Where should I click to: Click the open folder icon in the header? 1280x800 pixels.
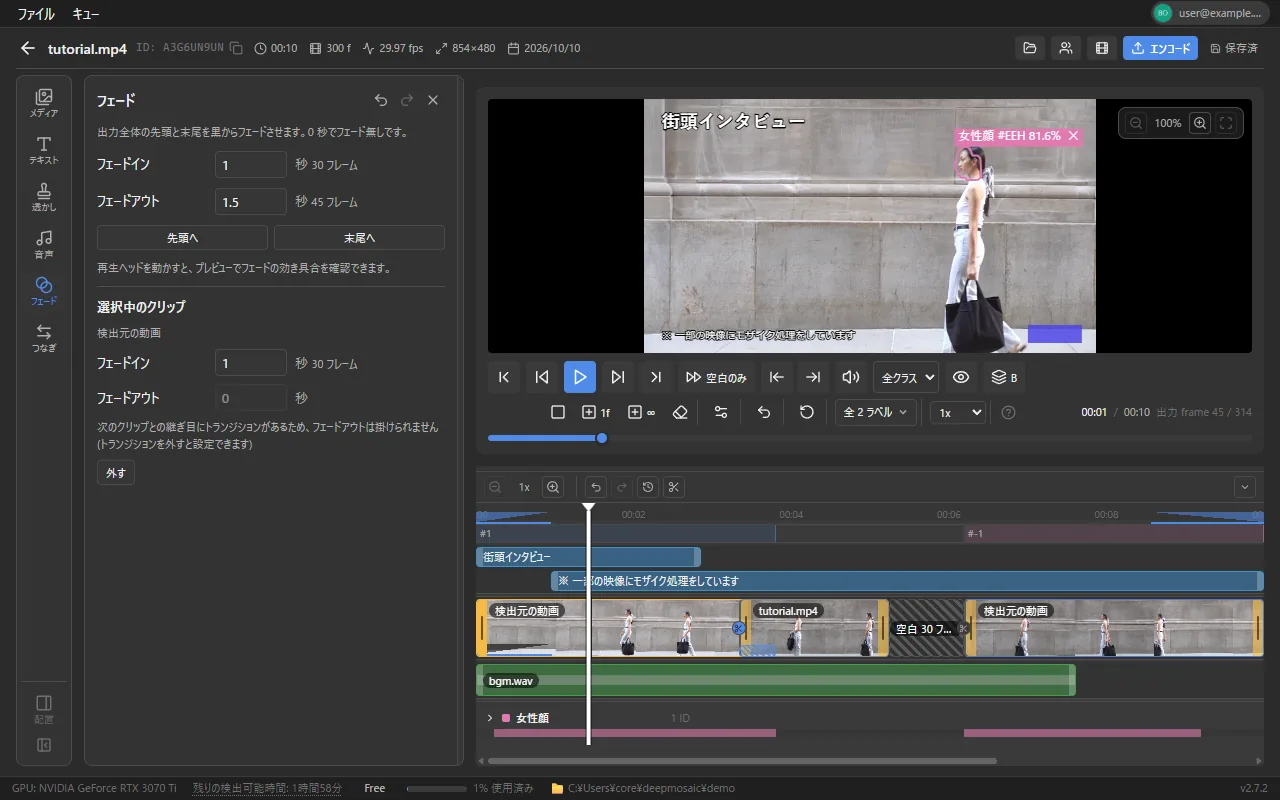pos(1028,48)
